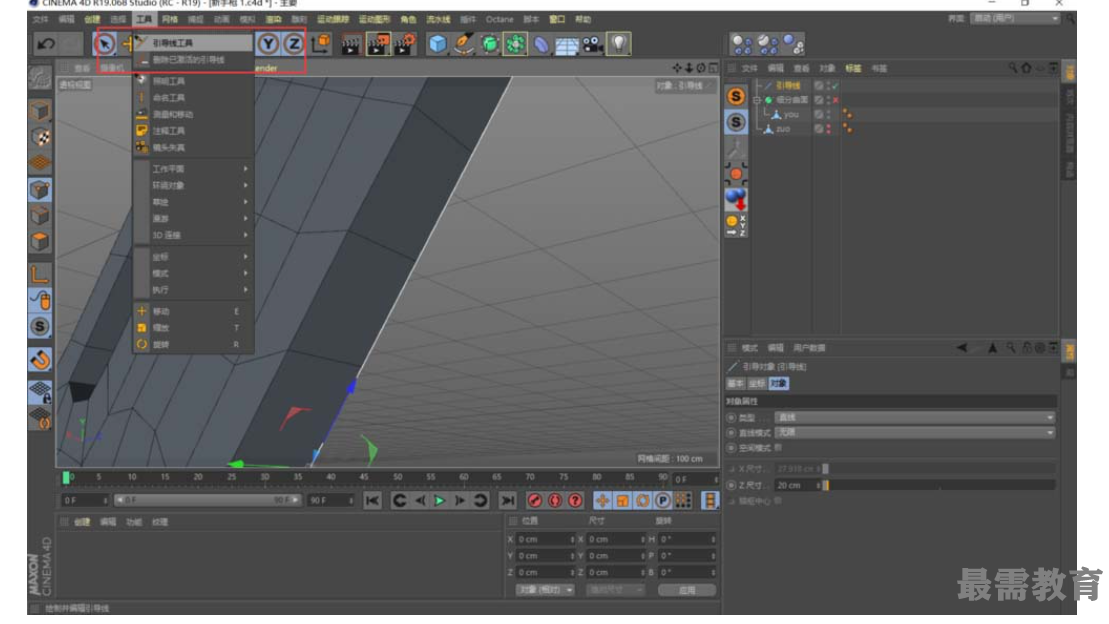
Task: Go to the end of animation button
Action: tap(507, 501)
